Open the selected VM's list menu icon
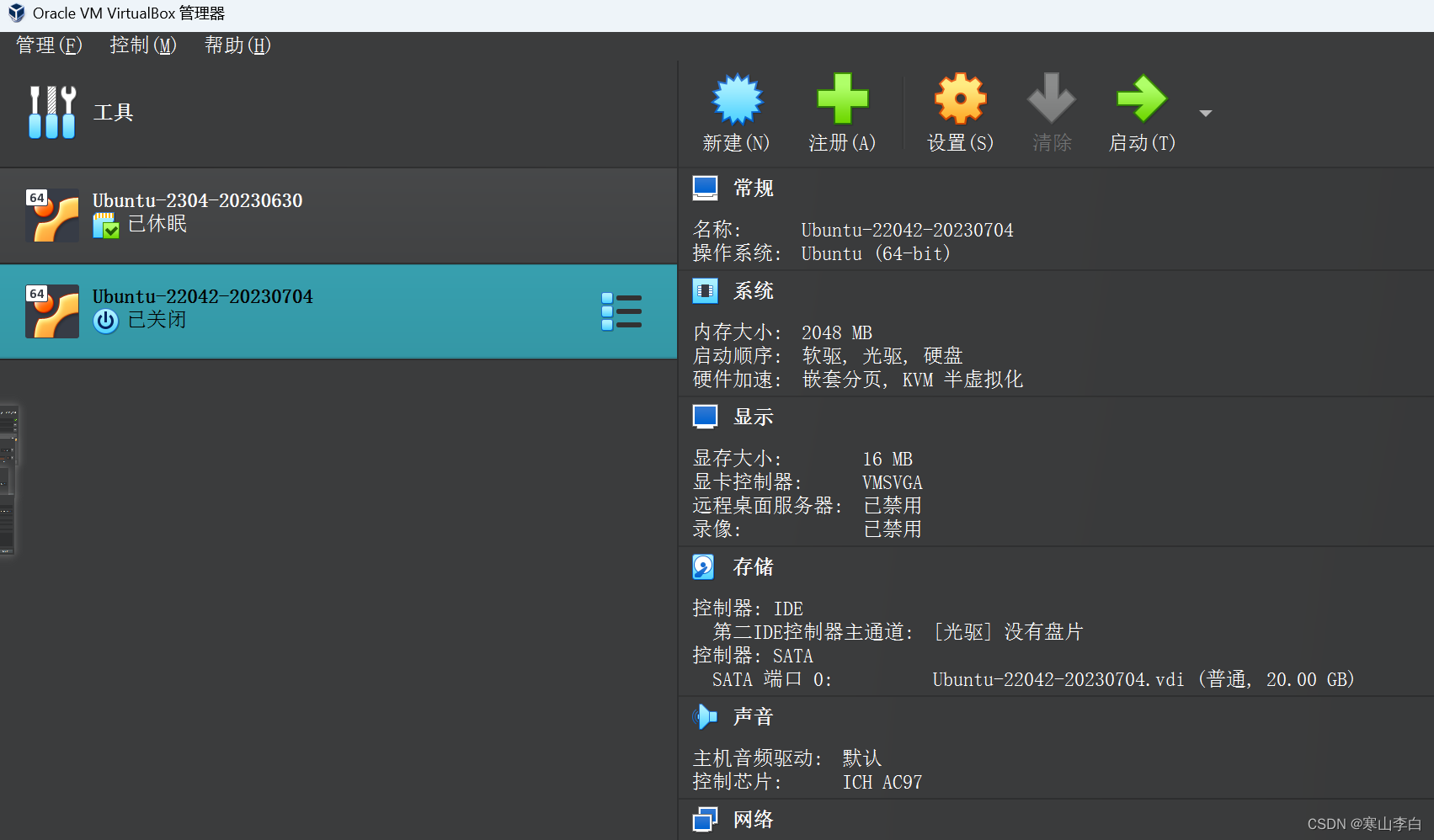The width and height of the screenshot is (1434, 840). click(x=621, y=311)
